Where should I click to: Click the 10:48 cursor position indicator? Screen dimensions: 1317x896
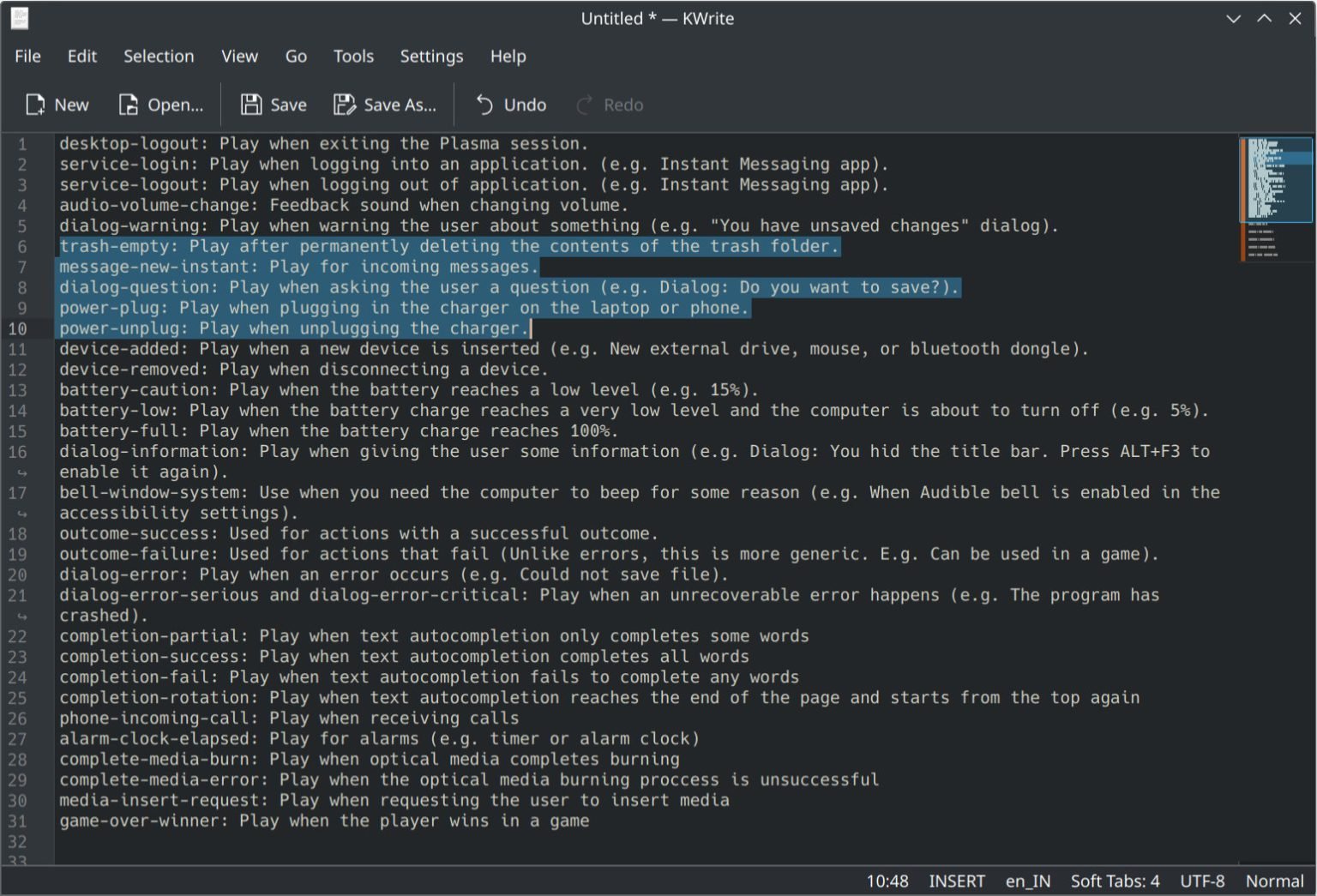coord(887,881)
